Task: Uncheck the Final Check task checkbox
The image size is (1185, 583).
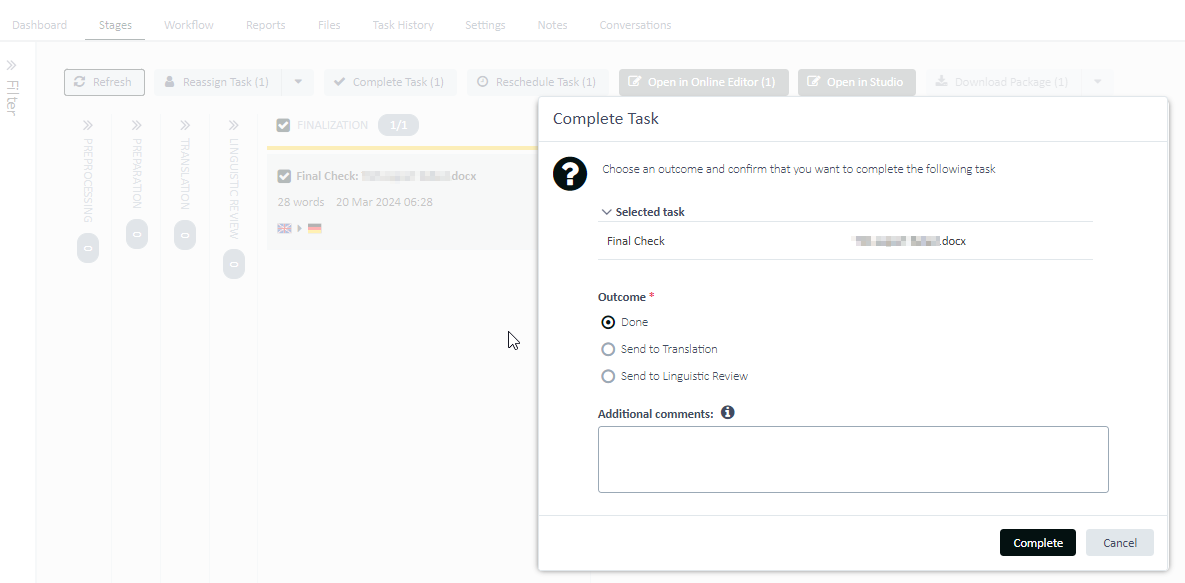Action: (284, 176)
